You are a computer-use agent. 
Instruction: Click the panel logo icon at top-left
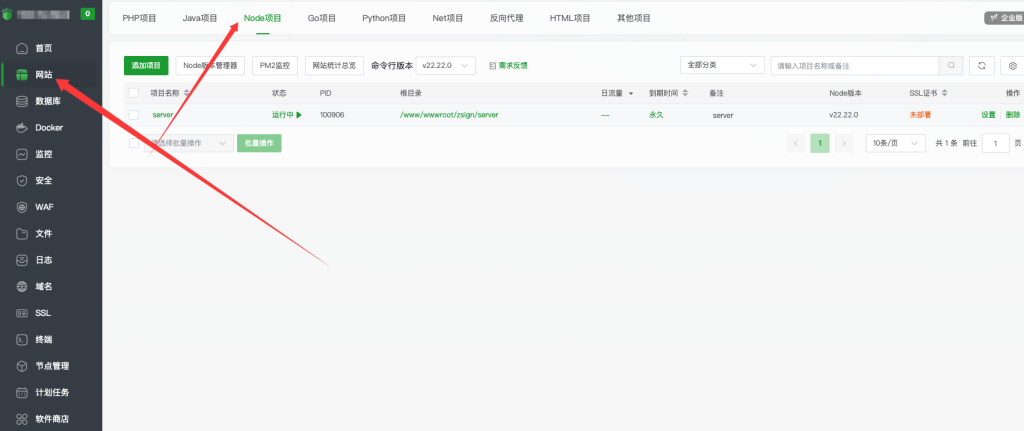(x=7, y=14)
